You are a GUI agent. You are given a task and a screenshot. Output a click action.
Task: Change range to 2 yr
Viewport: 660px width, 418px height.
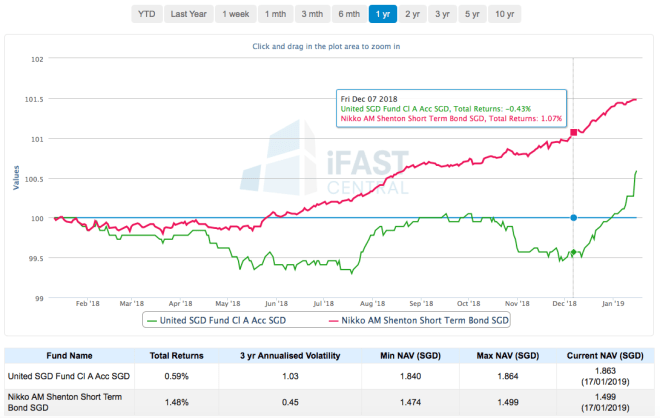click(412, 14)
